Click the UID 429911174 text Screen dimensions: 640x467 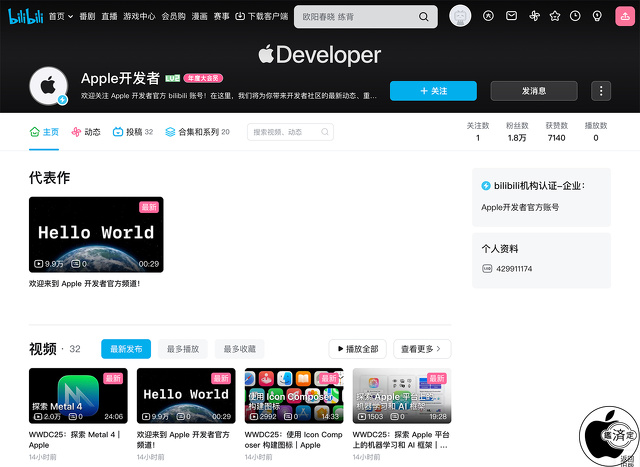(x=514, y=269)
